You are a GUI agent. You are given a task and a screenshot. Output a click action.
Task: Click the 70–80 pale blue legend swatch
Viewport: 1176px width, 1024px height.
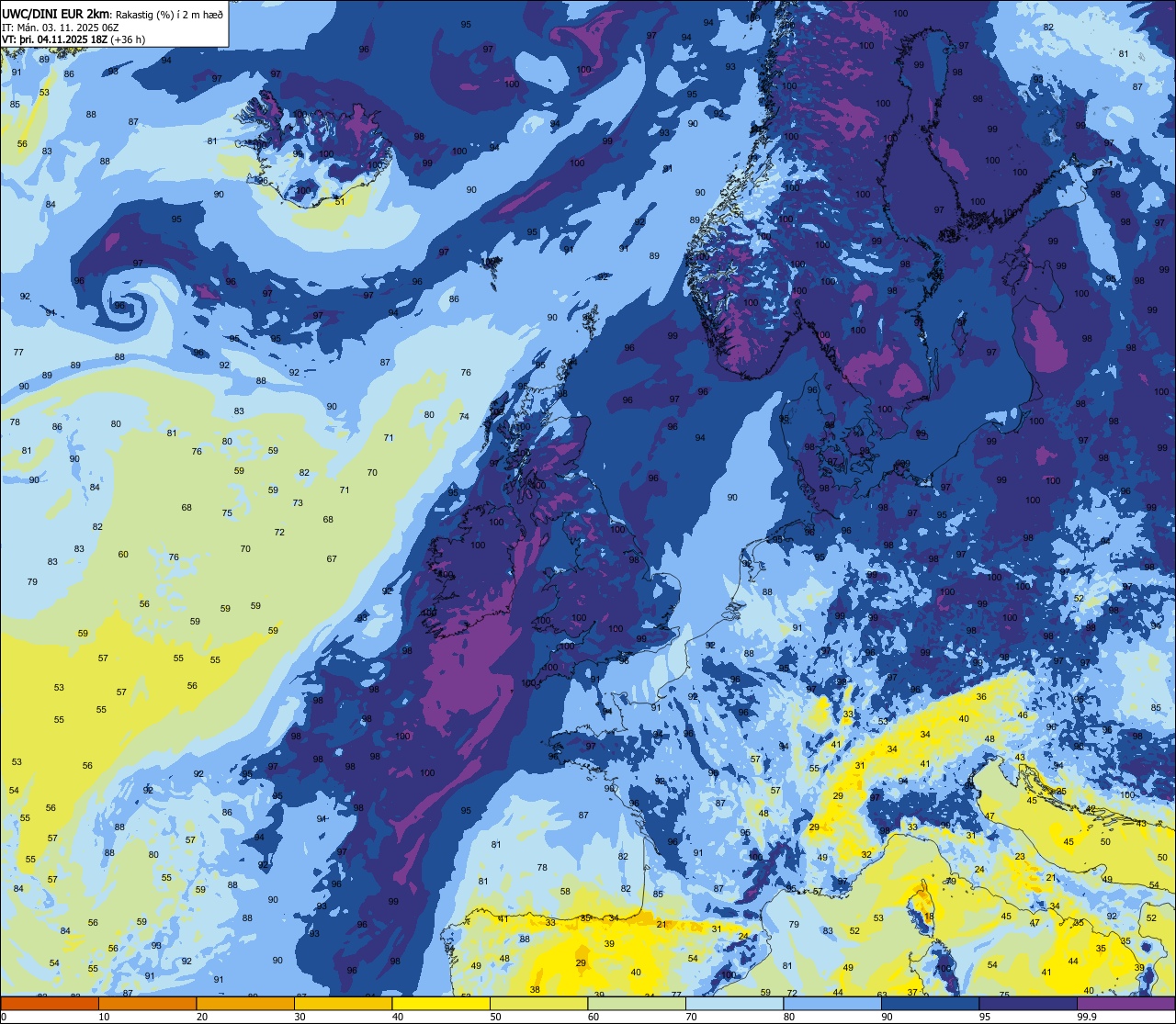coord(734,1004)
